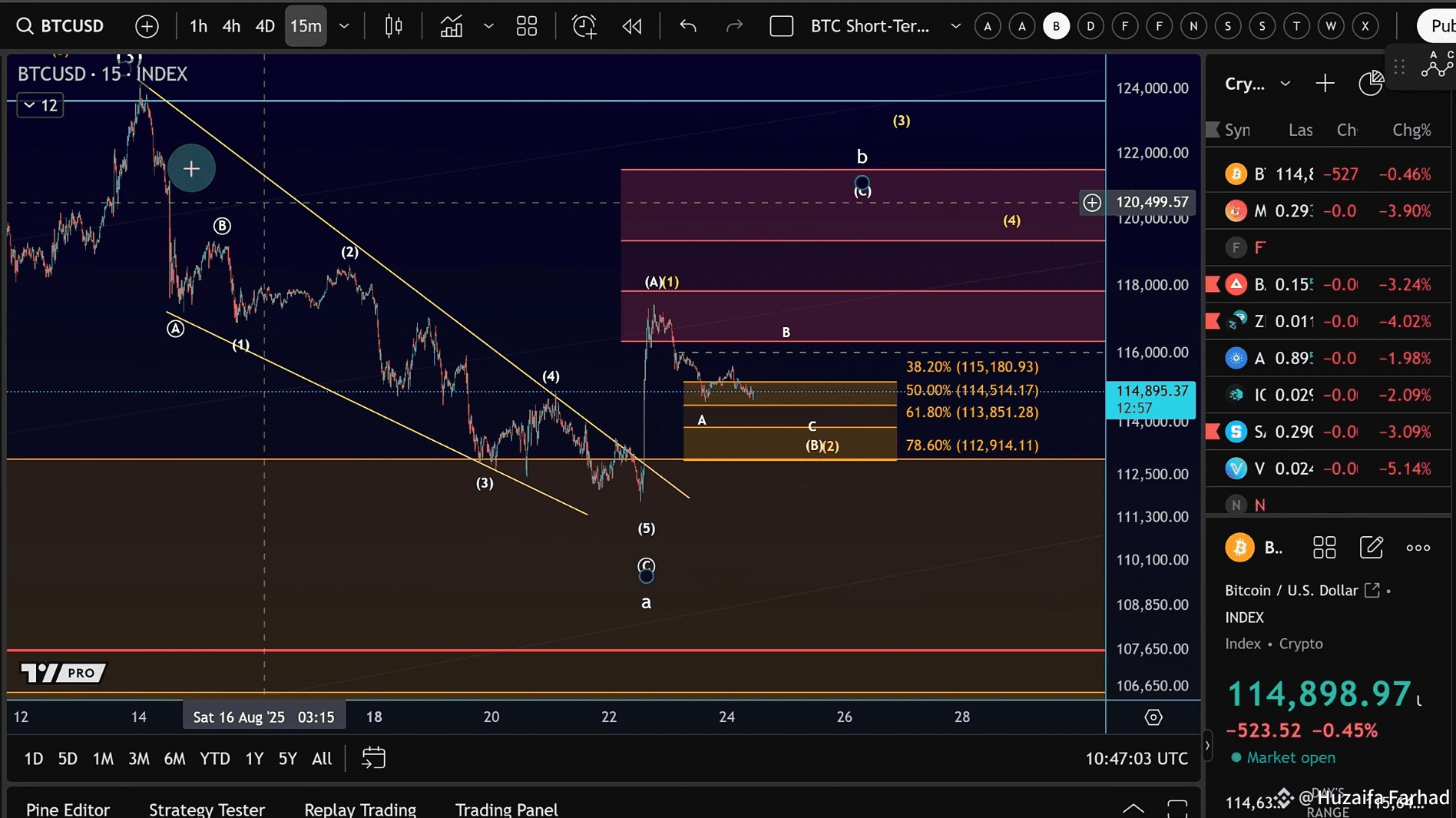The image size is (1456, 818).
Task: Open the Indicators menu
Action: pos(452,26)
